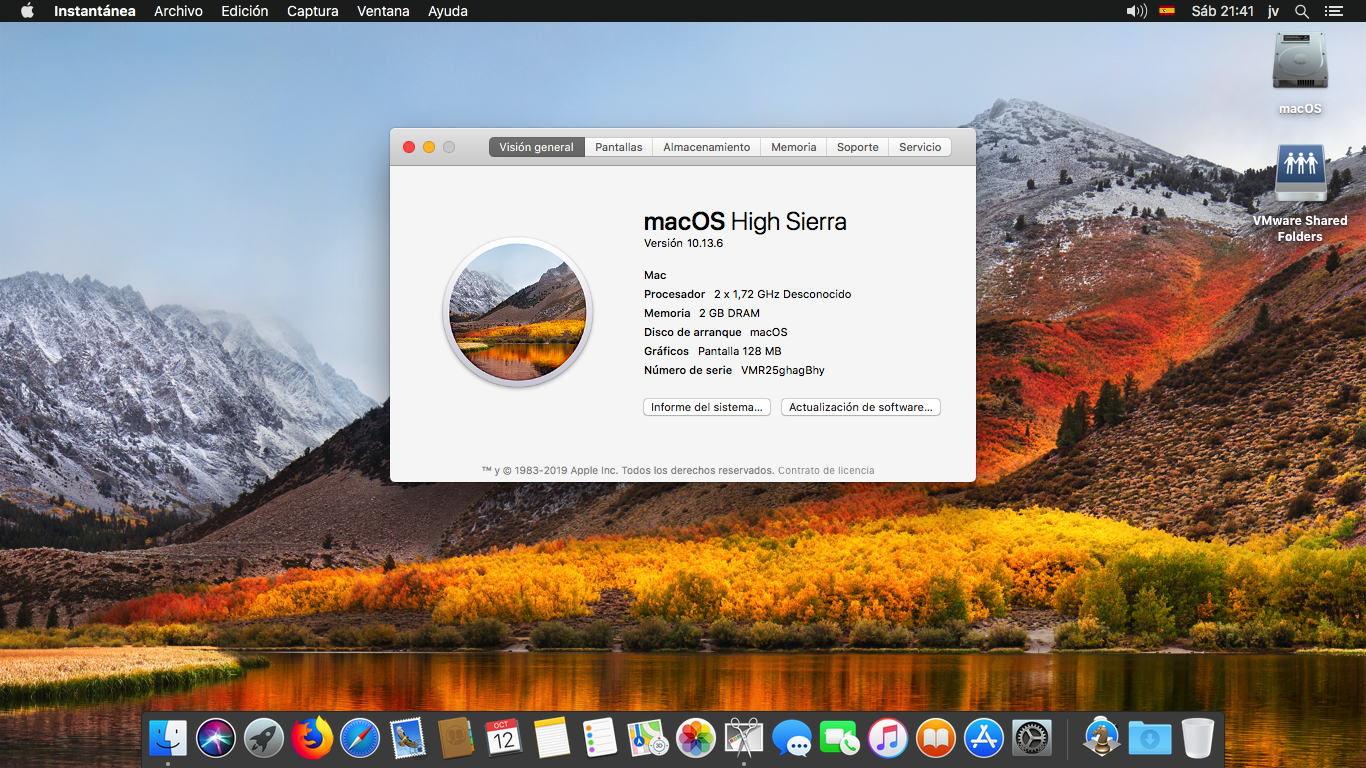The height and width of the screenshot is (768, 1366).
Task: Open Messages speech bubble icon
Action: [792, 739]
